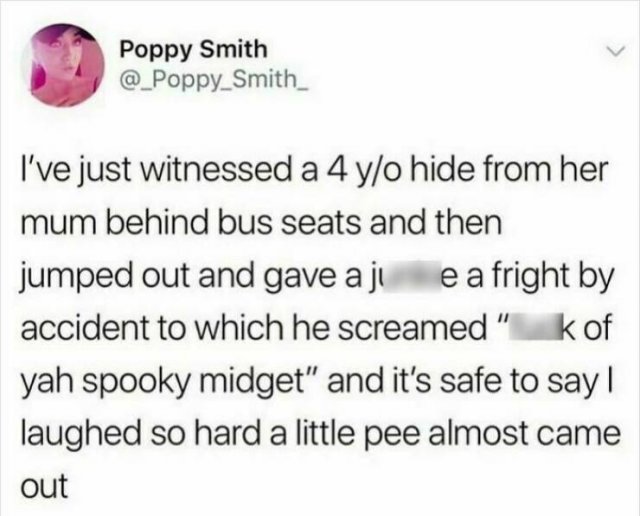The height and width of the screenshot is (516, 640).
Task: Click the phrase "accident to which he screamed"
Action: point(251,329)
